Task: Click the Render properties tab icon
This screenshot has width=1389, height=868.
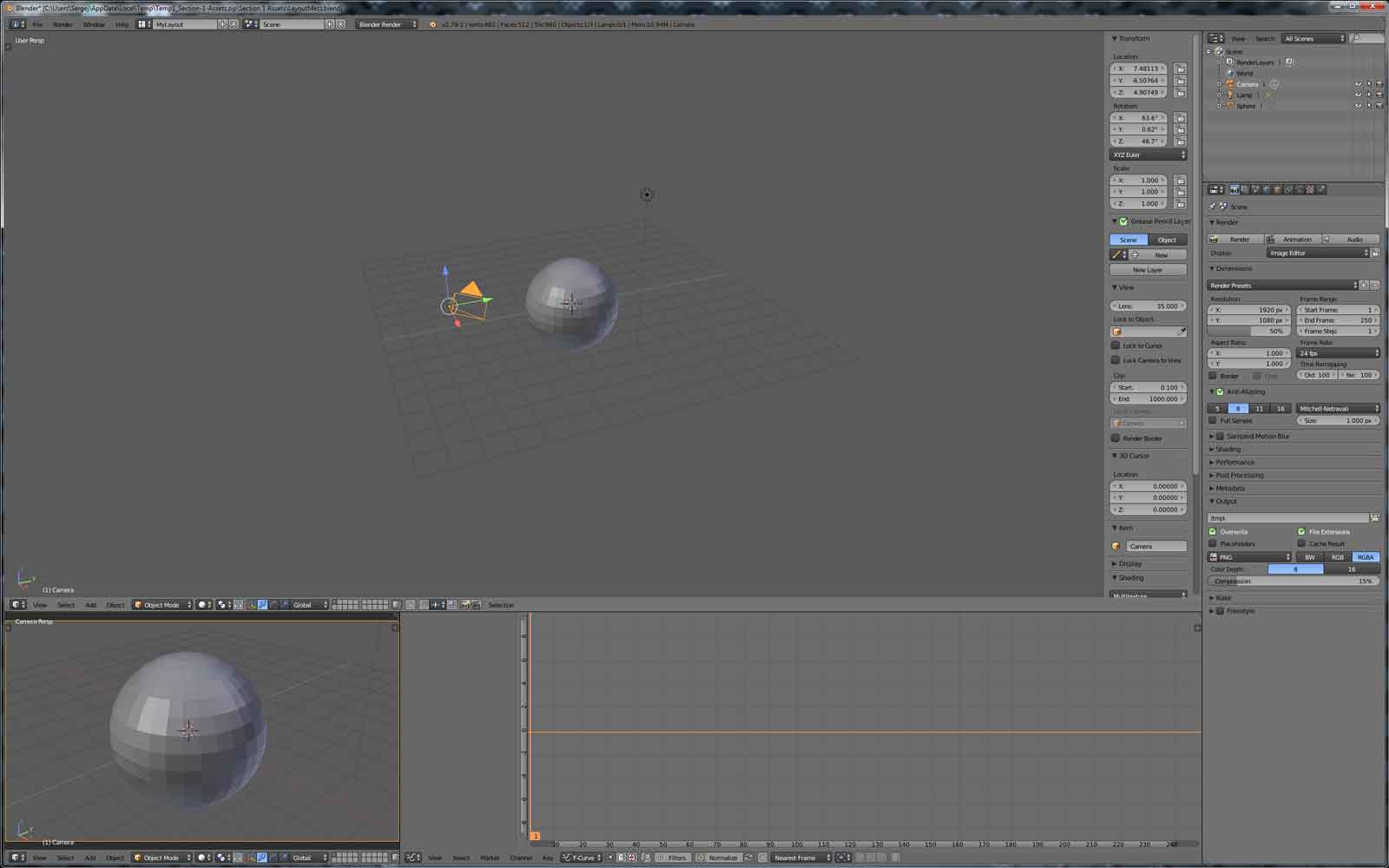Action: click(1234, 189)
